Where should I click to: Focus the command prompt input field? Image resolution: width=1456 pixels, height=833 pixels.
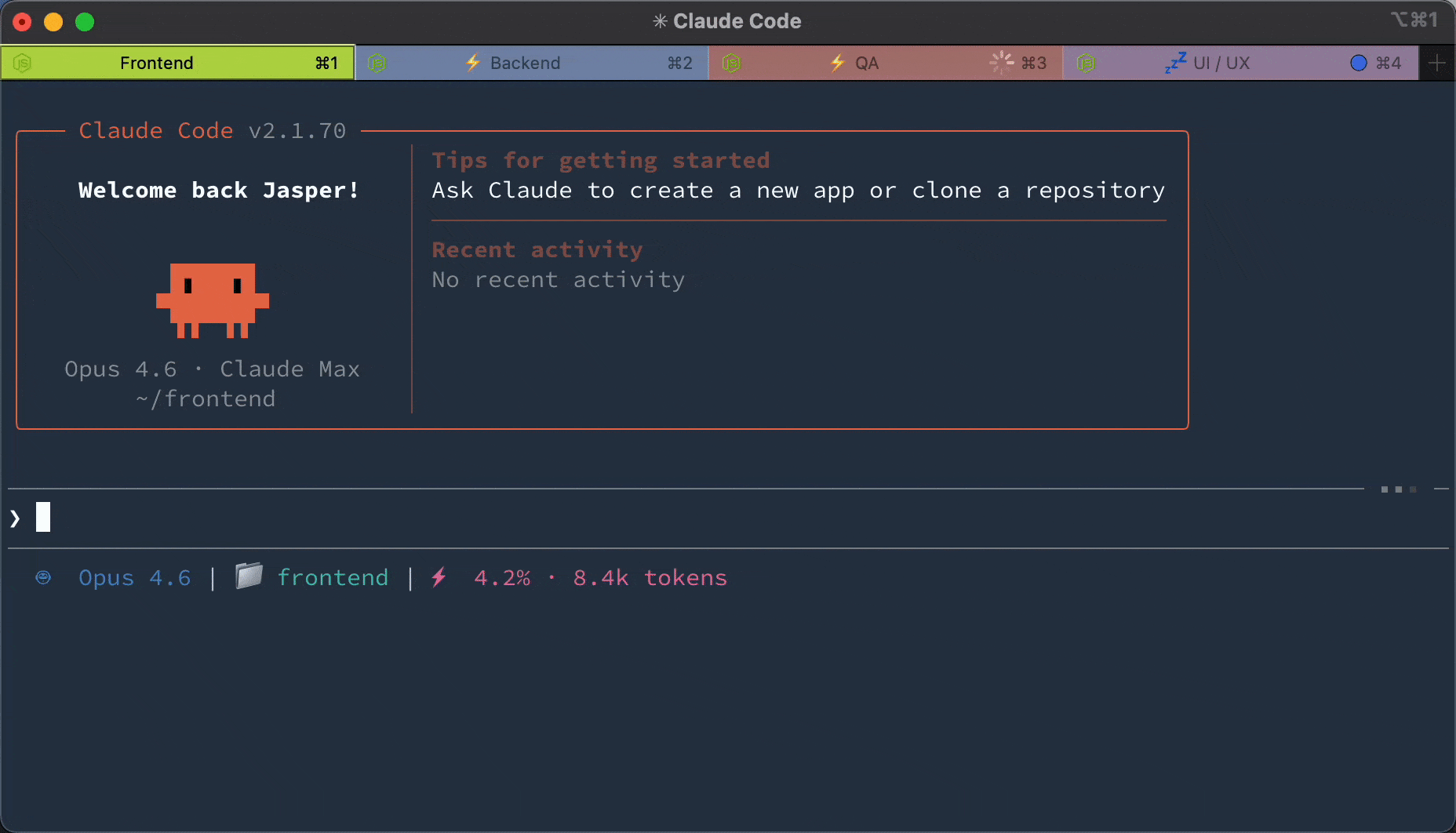click(728, 518)
